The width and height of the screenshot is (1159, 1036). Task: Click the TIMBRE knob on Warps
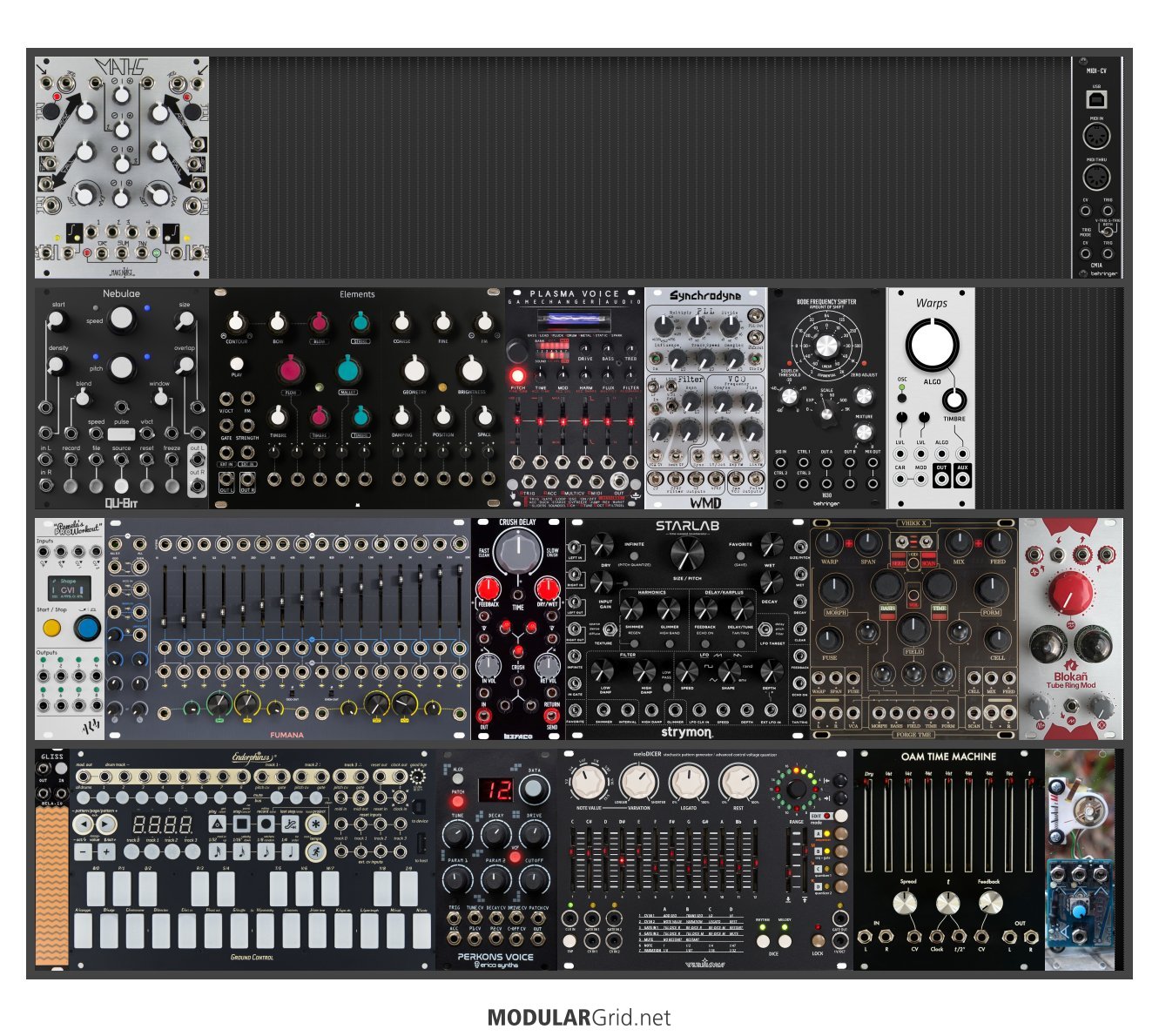pos(955,400)
